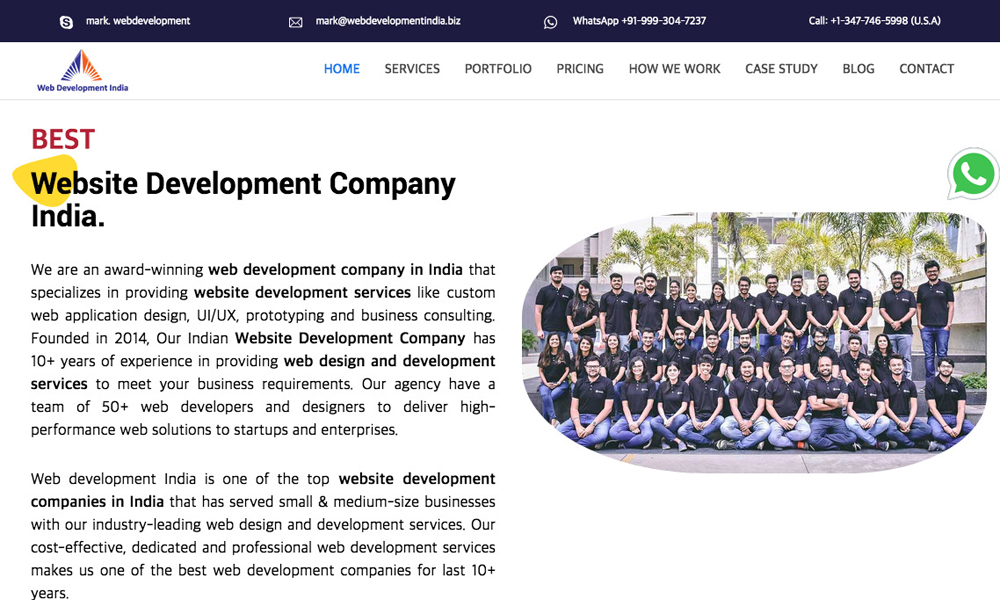Navigate to the PORTFOLIO page

pyautogui.click(x=498, y=69)
